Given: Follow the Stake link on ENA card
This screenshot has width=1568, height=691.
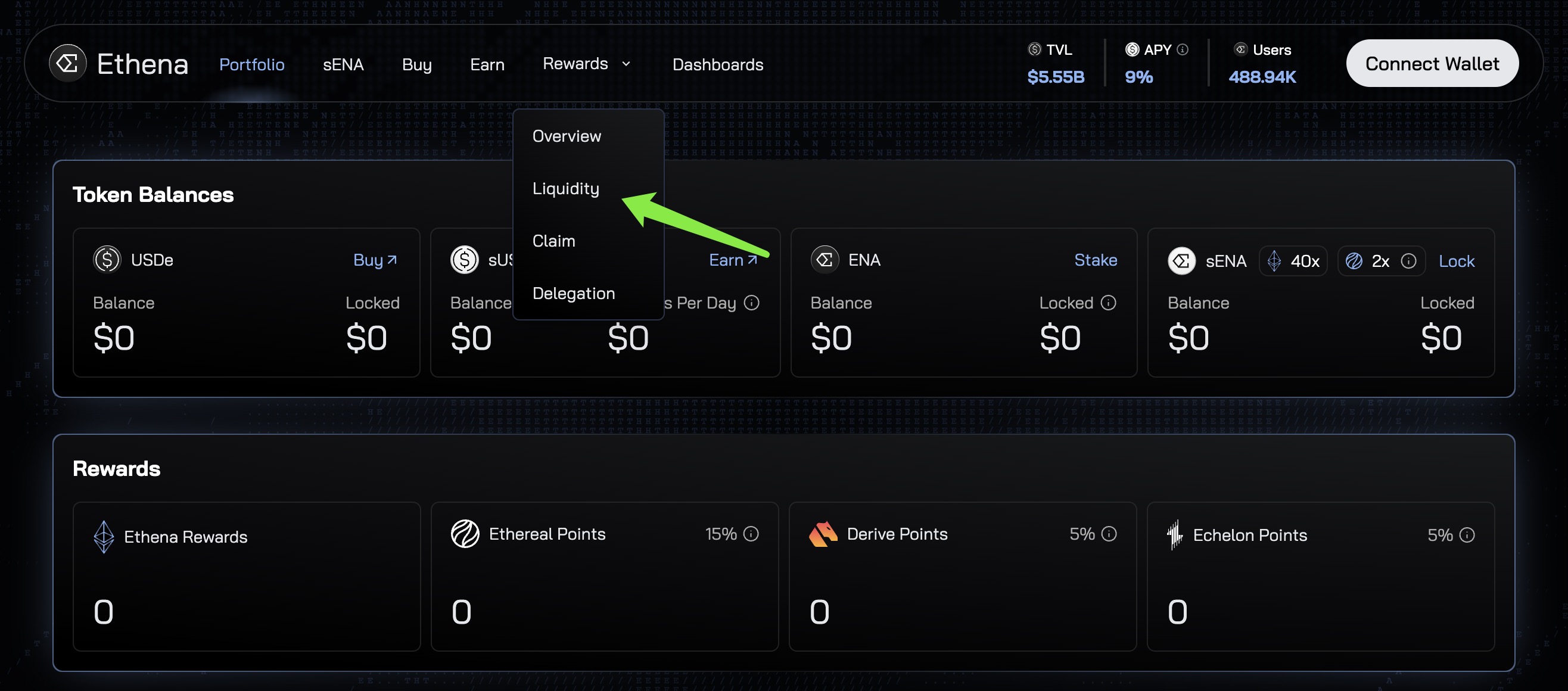Looking at the screenshot, I should click(x=1095, y=260).
